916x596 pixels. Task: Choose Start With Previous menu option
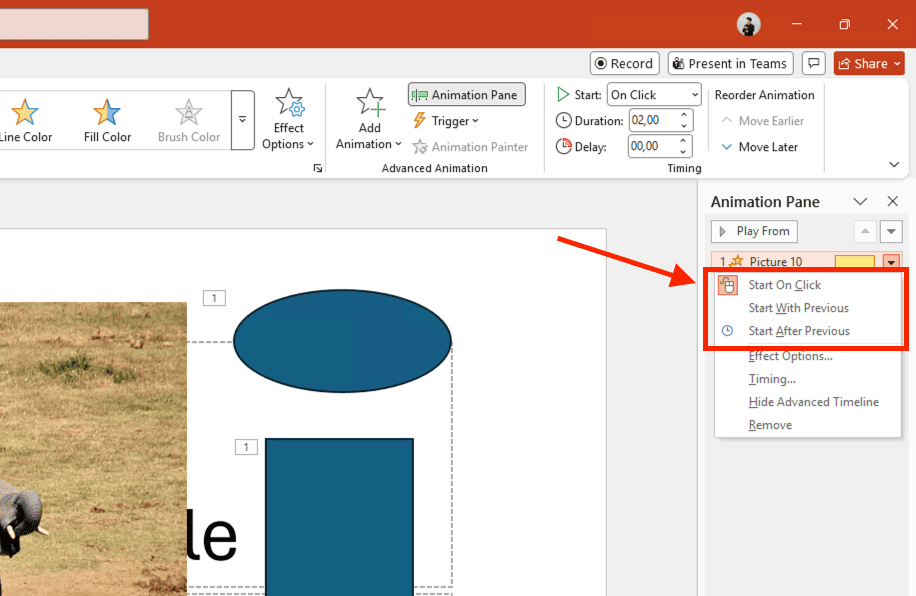click(798, 308)
